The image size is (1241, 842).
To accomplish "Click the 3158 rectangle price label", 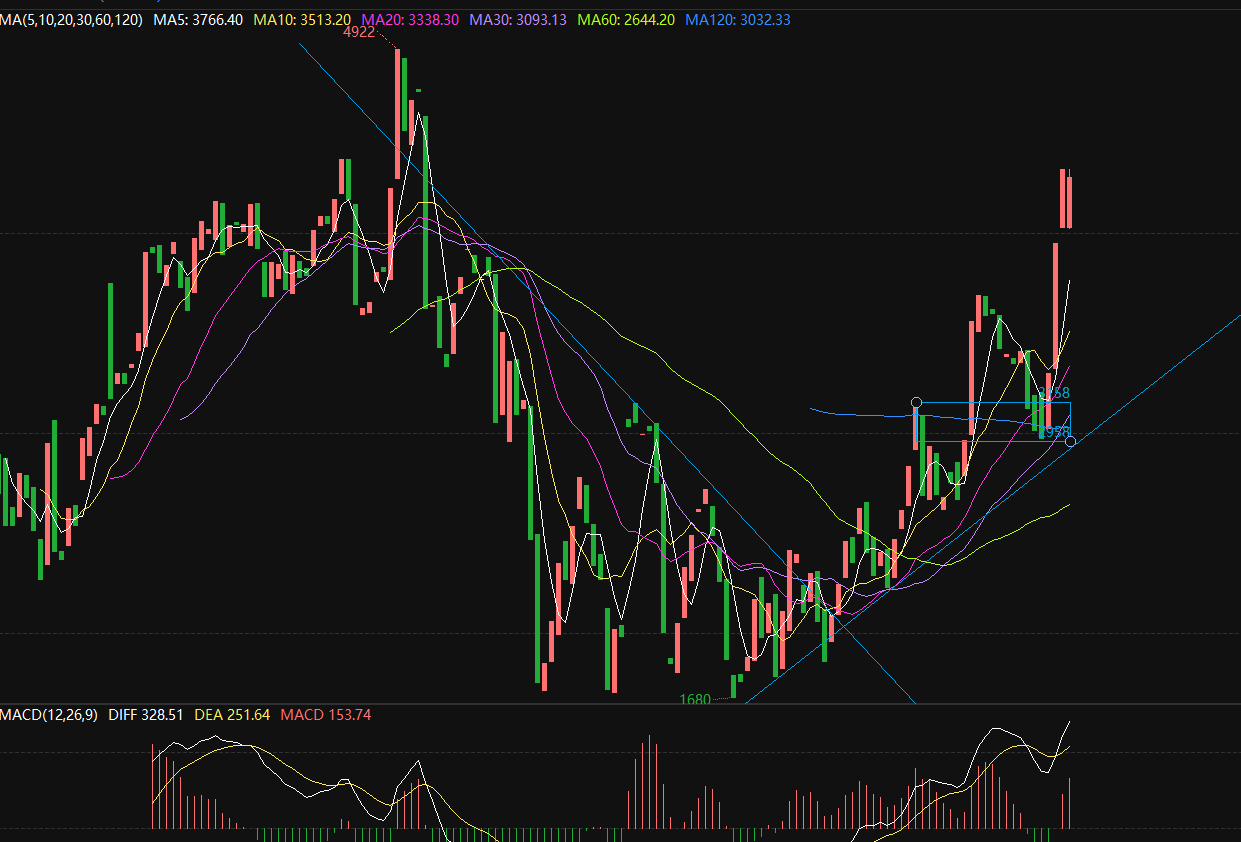I will point(1054,393).
